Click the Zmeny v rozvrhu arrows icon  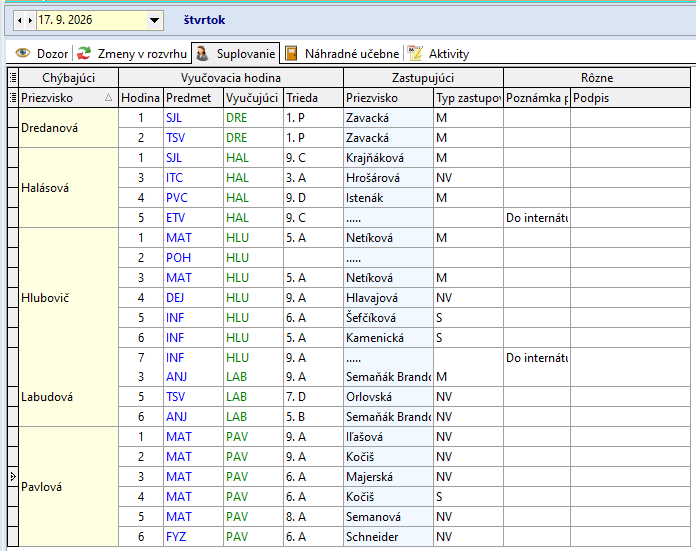84,53
